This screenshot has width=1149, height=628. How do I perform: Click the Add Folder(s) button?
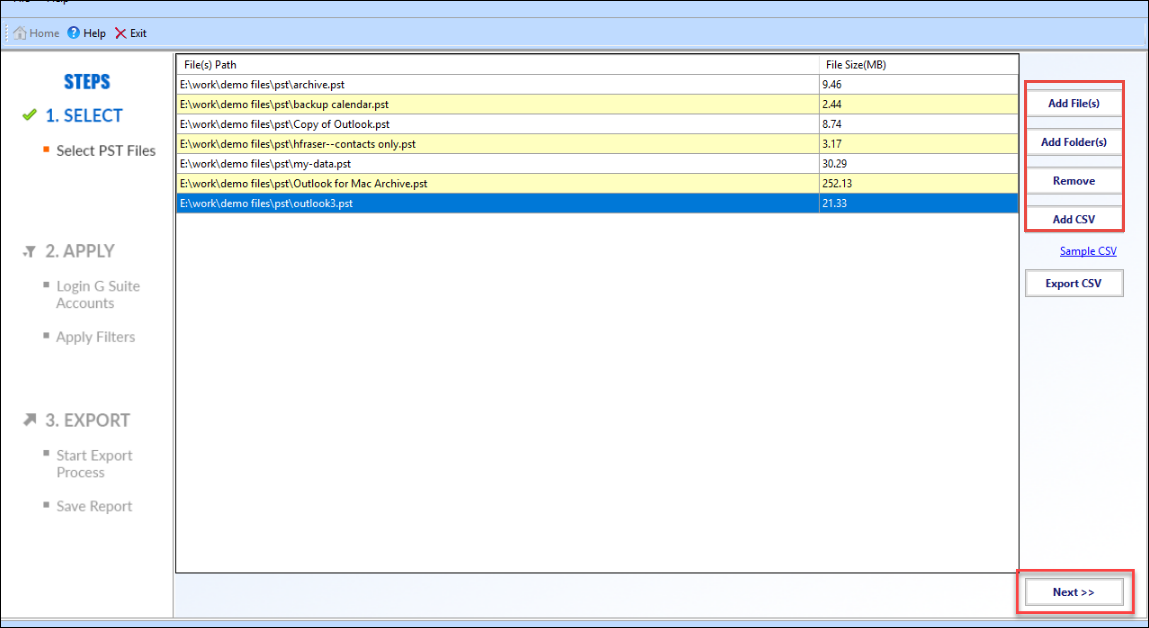coord(1074,142)
